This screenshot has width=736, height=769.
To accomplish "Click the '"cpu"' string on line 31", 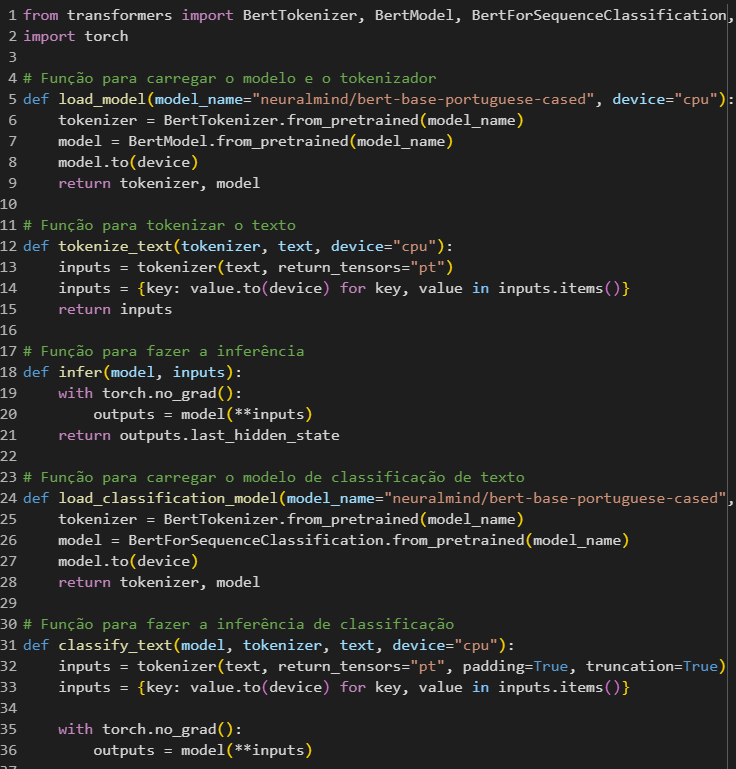I will click(476, 646).
